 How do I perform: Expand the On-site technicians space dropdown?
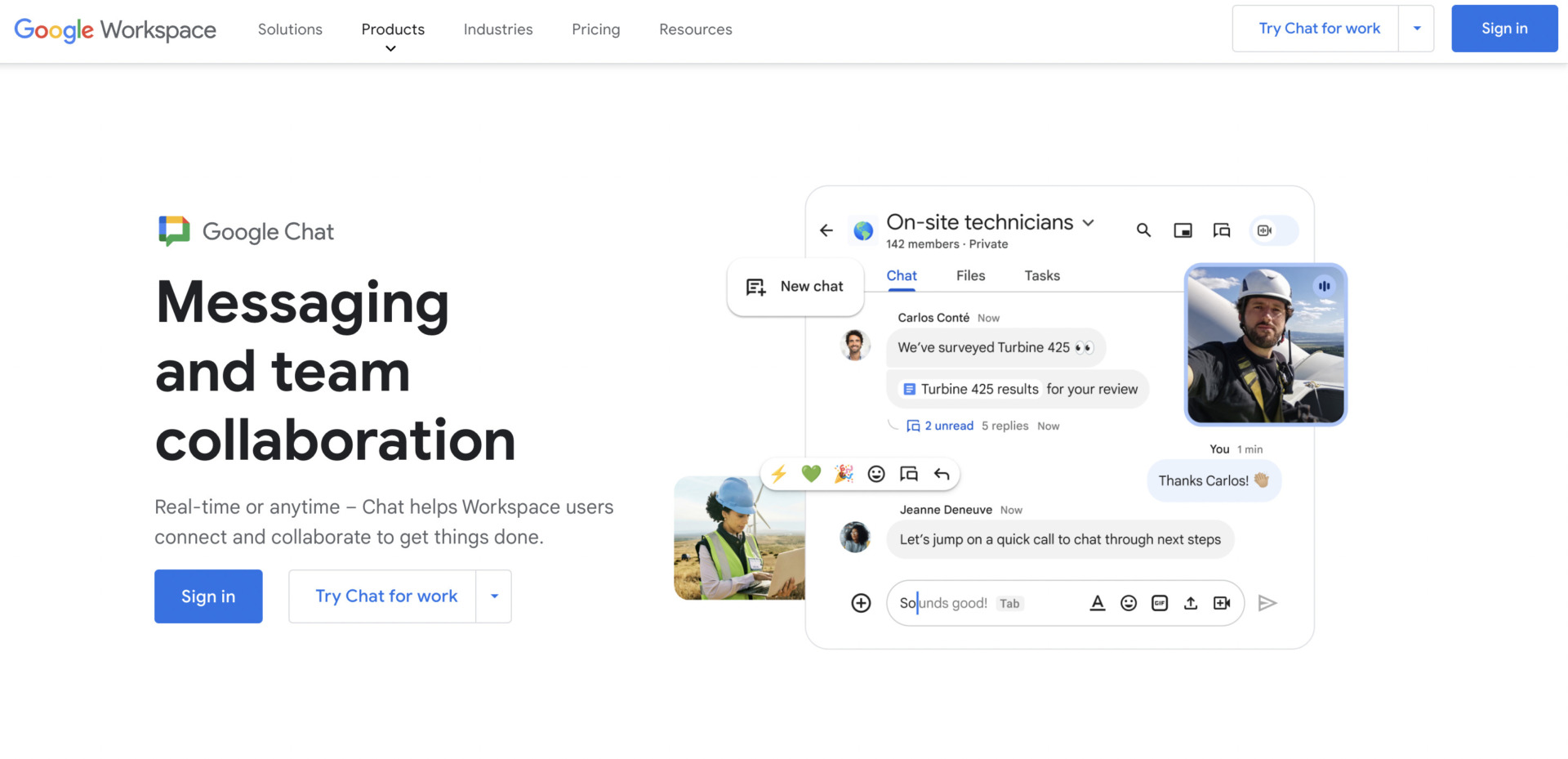point(1089,222)
